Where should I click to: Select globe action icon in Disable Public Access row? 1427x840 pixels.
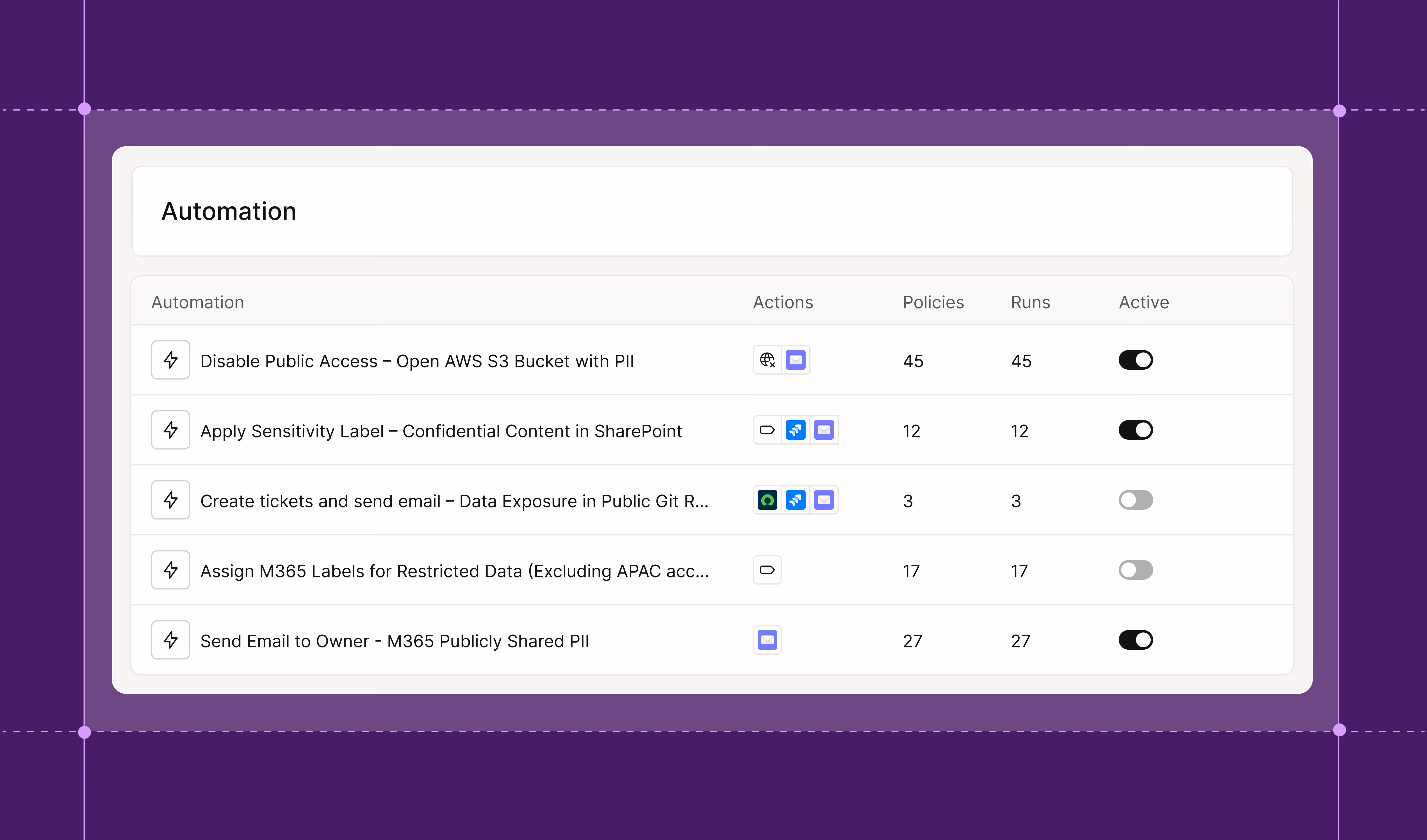(767, 360)
